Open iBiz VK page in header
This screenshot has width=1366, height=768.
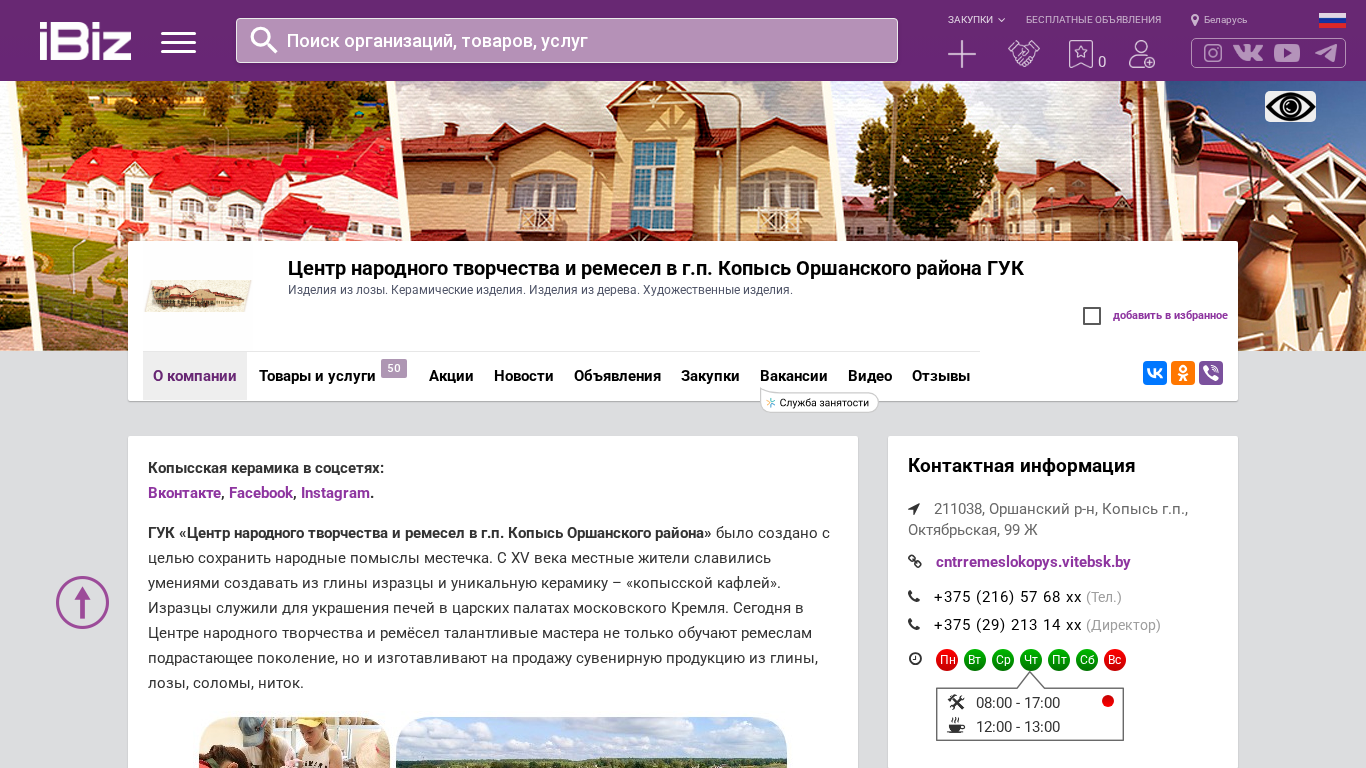coord(1248,53)
